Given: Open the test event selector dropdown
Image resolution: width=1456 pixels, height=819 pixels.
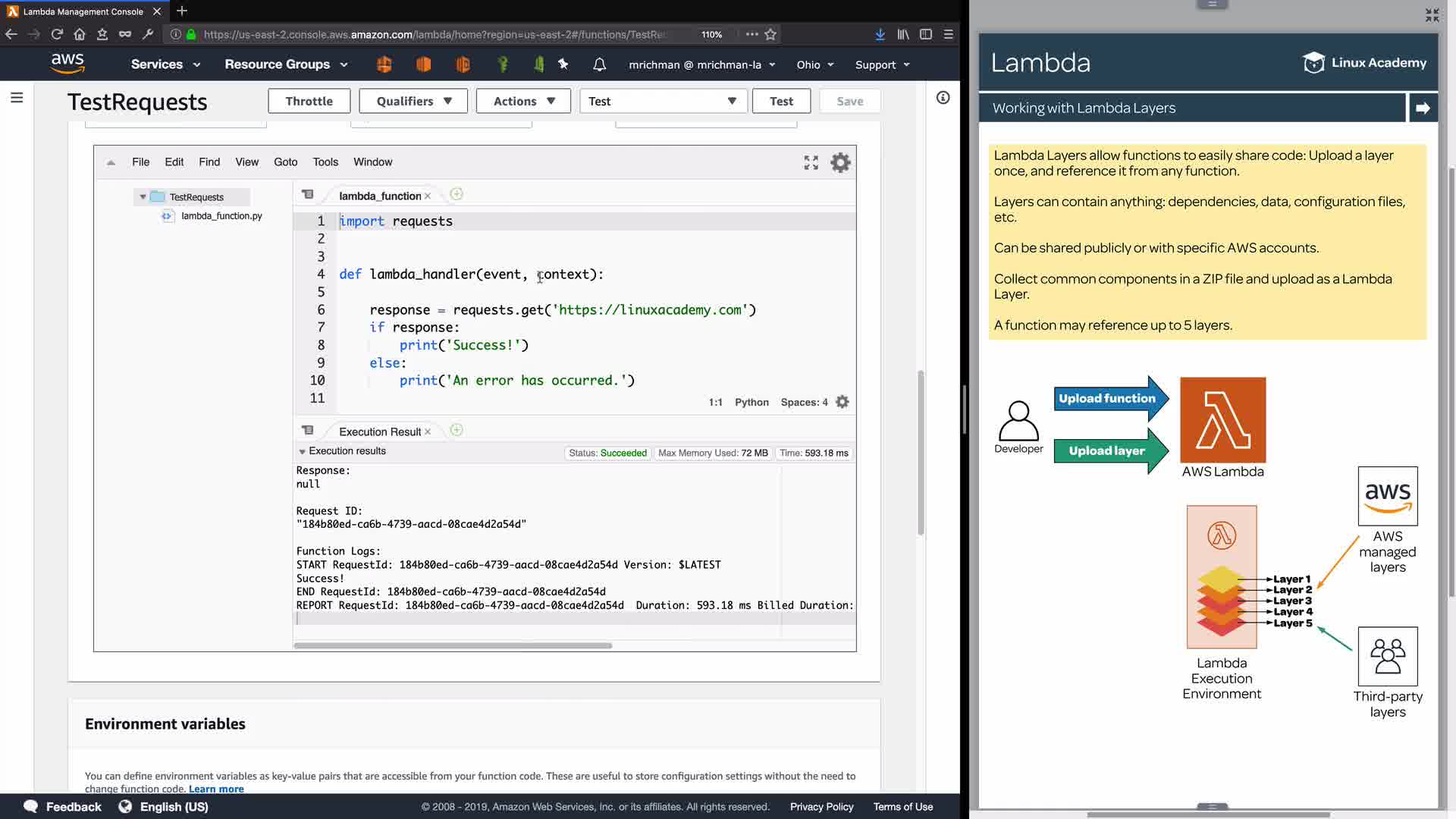Looking at the screenshot, I should pyautogui.click(x=663, y=101).
